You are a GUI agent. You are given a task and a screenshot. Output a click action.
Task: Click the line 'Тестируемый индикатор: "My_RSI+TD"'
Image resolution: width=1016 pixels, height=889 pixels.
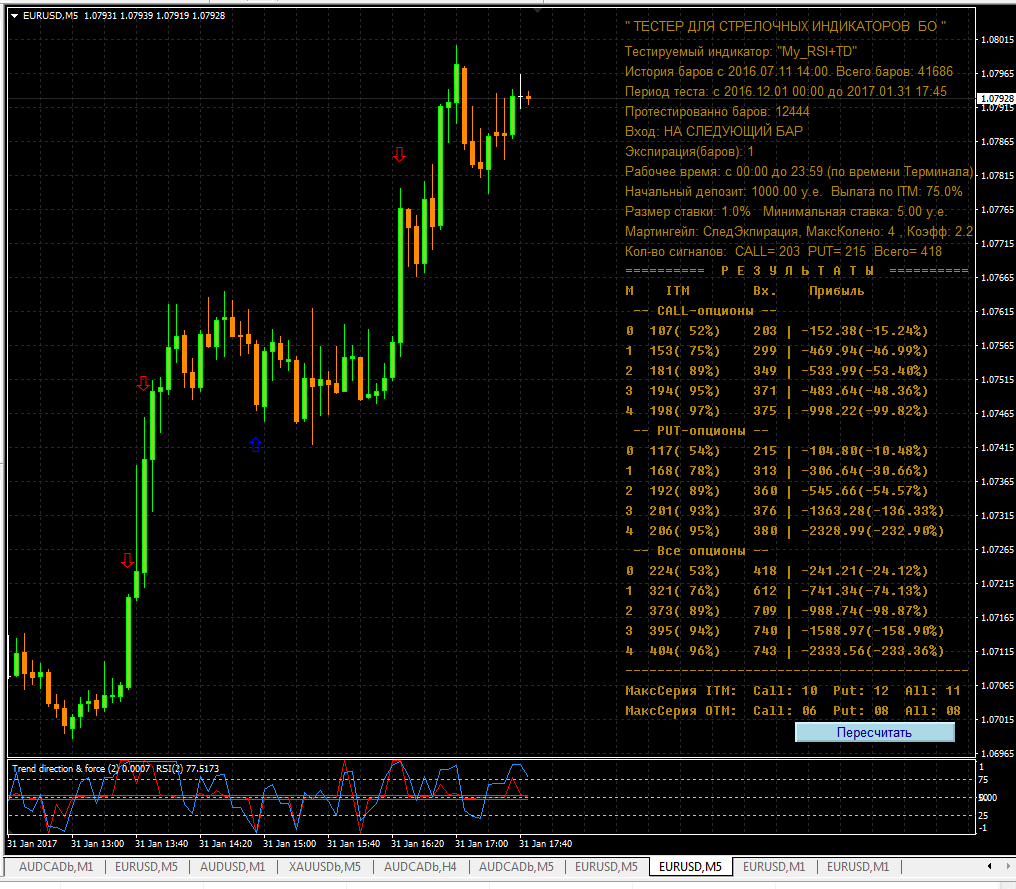[x=741, y=52]
